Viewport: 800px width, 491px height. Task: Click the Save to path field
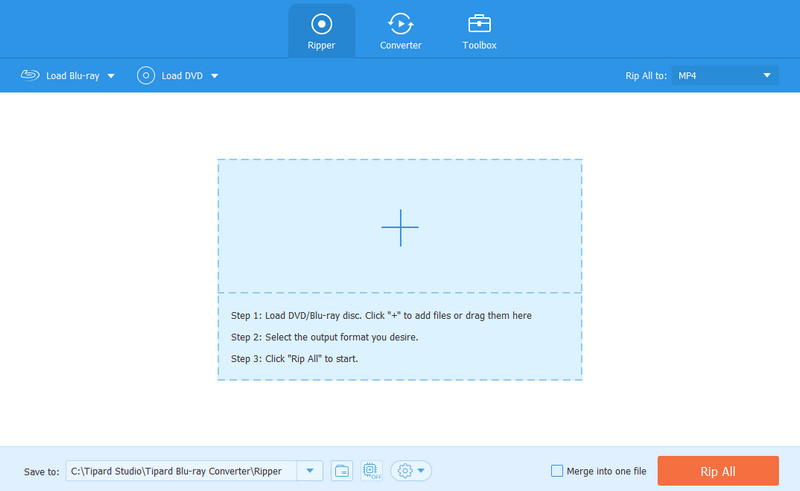[x=181, y=471]
